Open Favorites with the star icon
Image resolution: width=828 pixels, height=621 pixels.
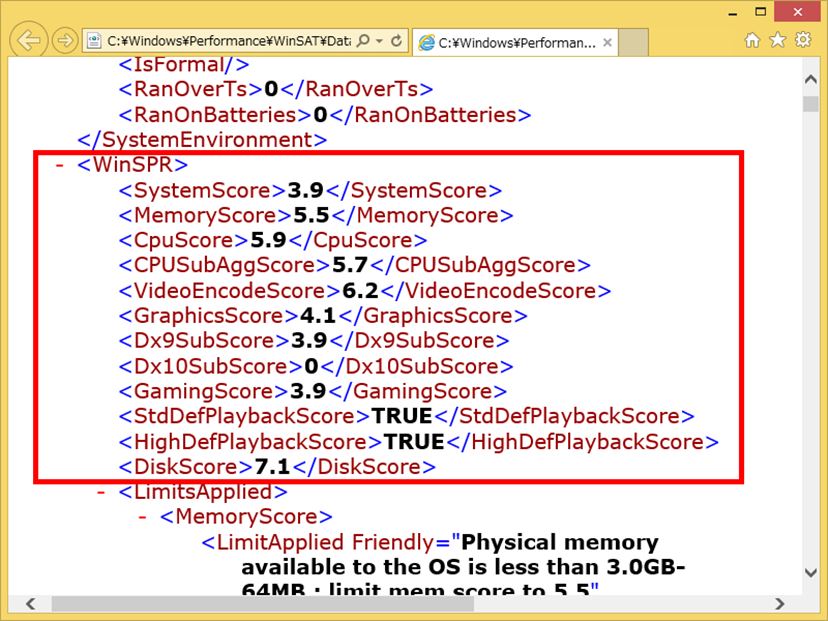point(777,40)
